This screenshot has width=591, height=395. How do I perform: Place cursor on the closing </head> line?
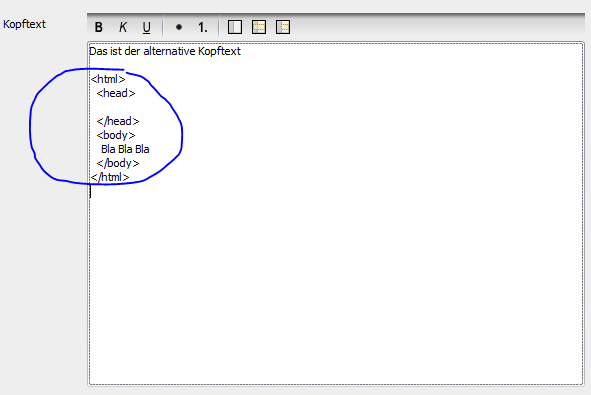(118, 121)
